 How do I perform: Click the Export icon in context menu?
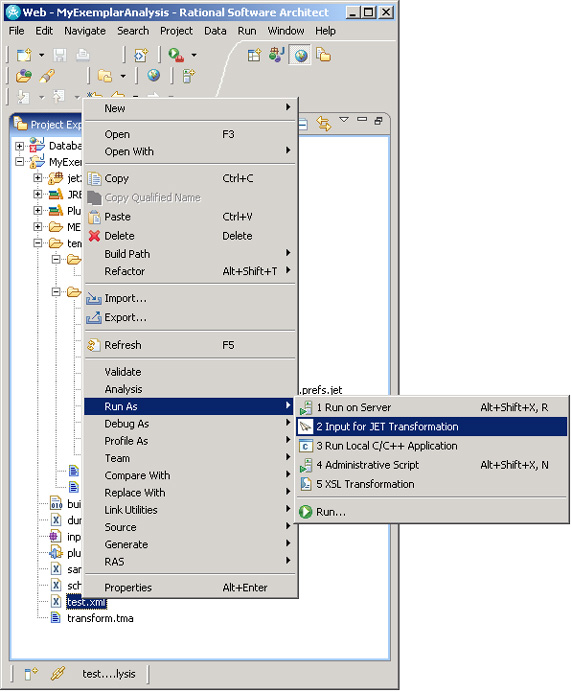94,317
